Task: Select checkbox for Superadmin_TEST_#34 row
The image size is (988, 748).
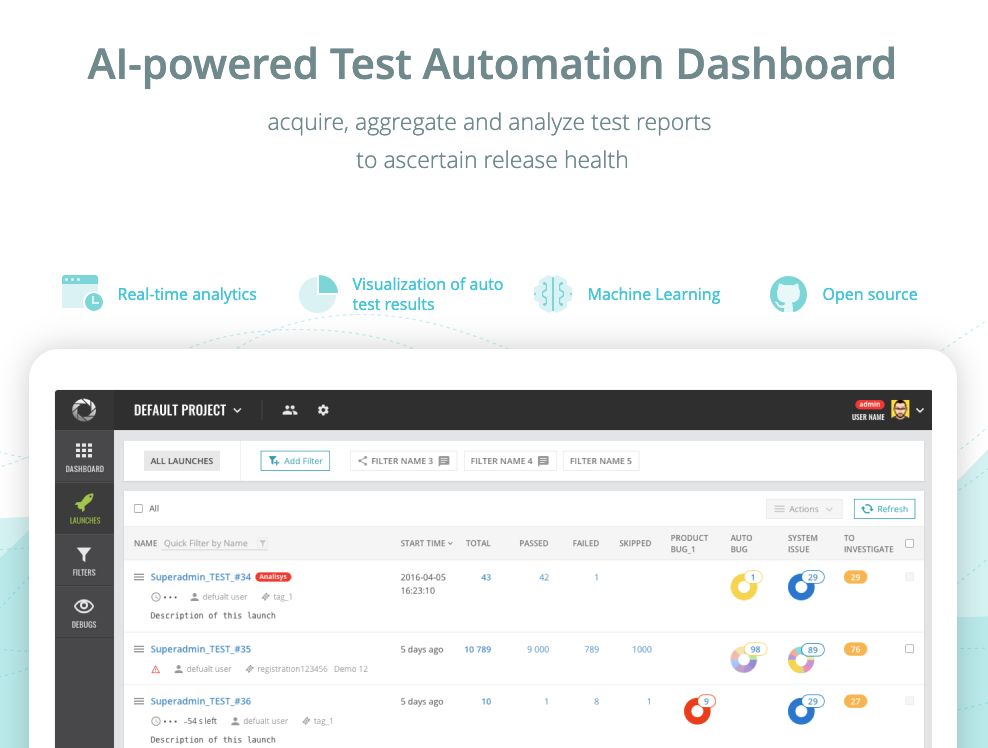Action: pyautogui.click(x=909, y=577)
